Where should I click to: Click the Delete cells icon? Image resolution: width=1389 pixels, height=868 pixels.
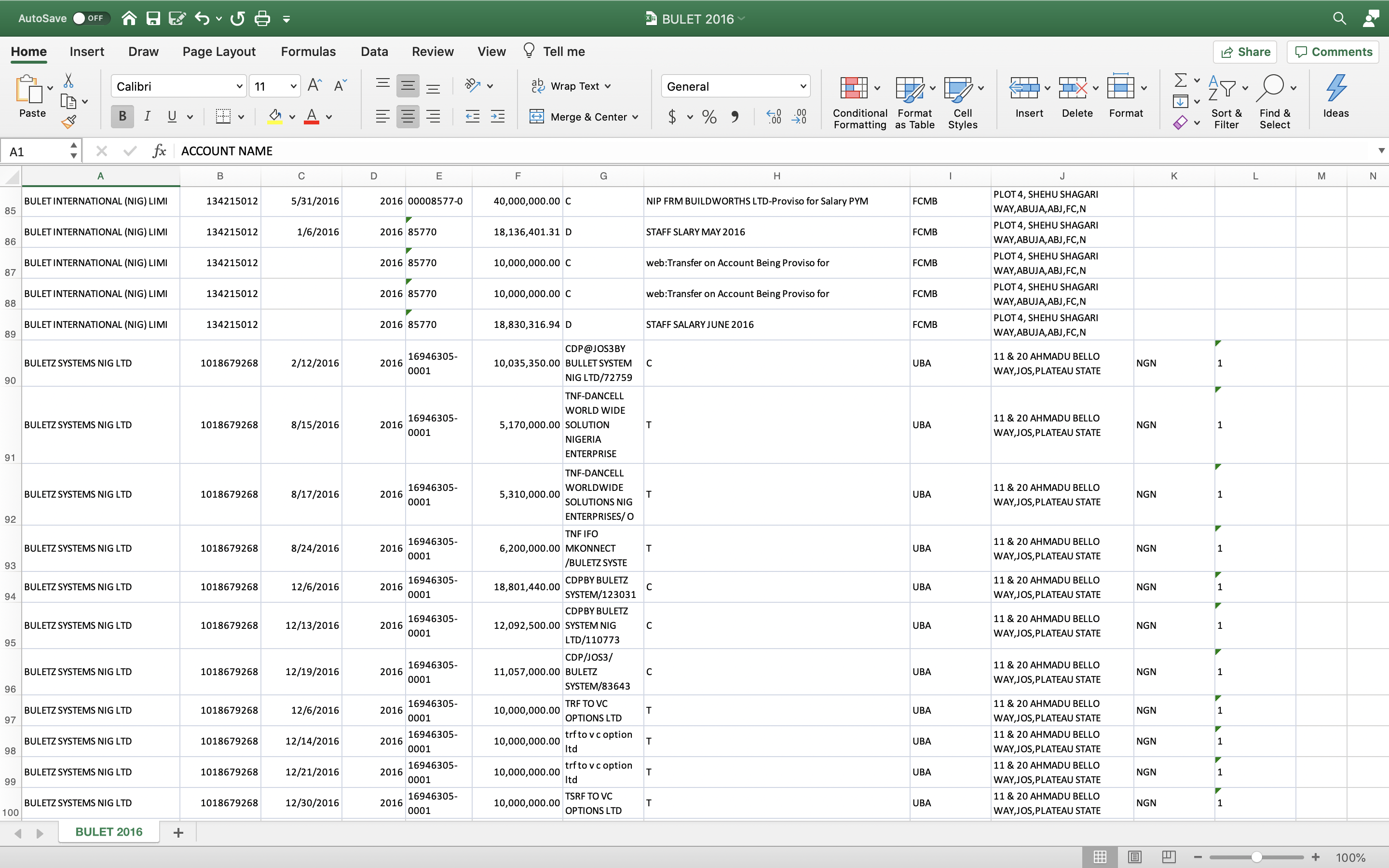coord(1073,88)
